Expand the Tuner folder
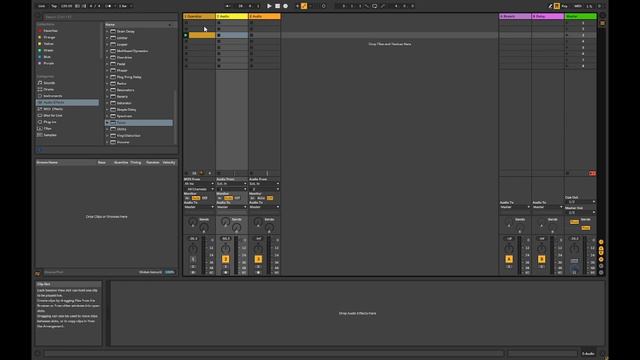 pyautogui.click(x=107, y=123)
